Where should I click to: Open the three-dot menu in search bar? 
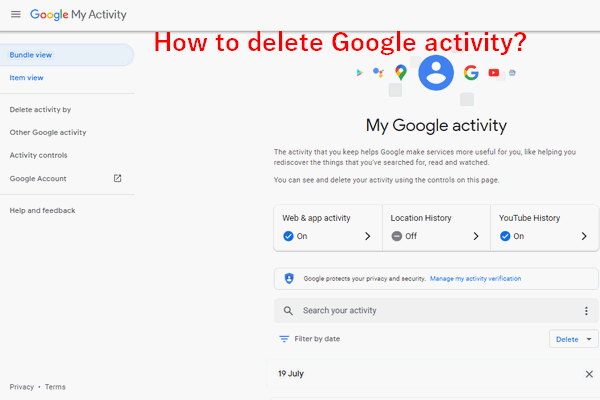[x=586, y=311]
